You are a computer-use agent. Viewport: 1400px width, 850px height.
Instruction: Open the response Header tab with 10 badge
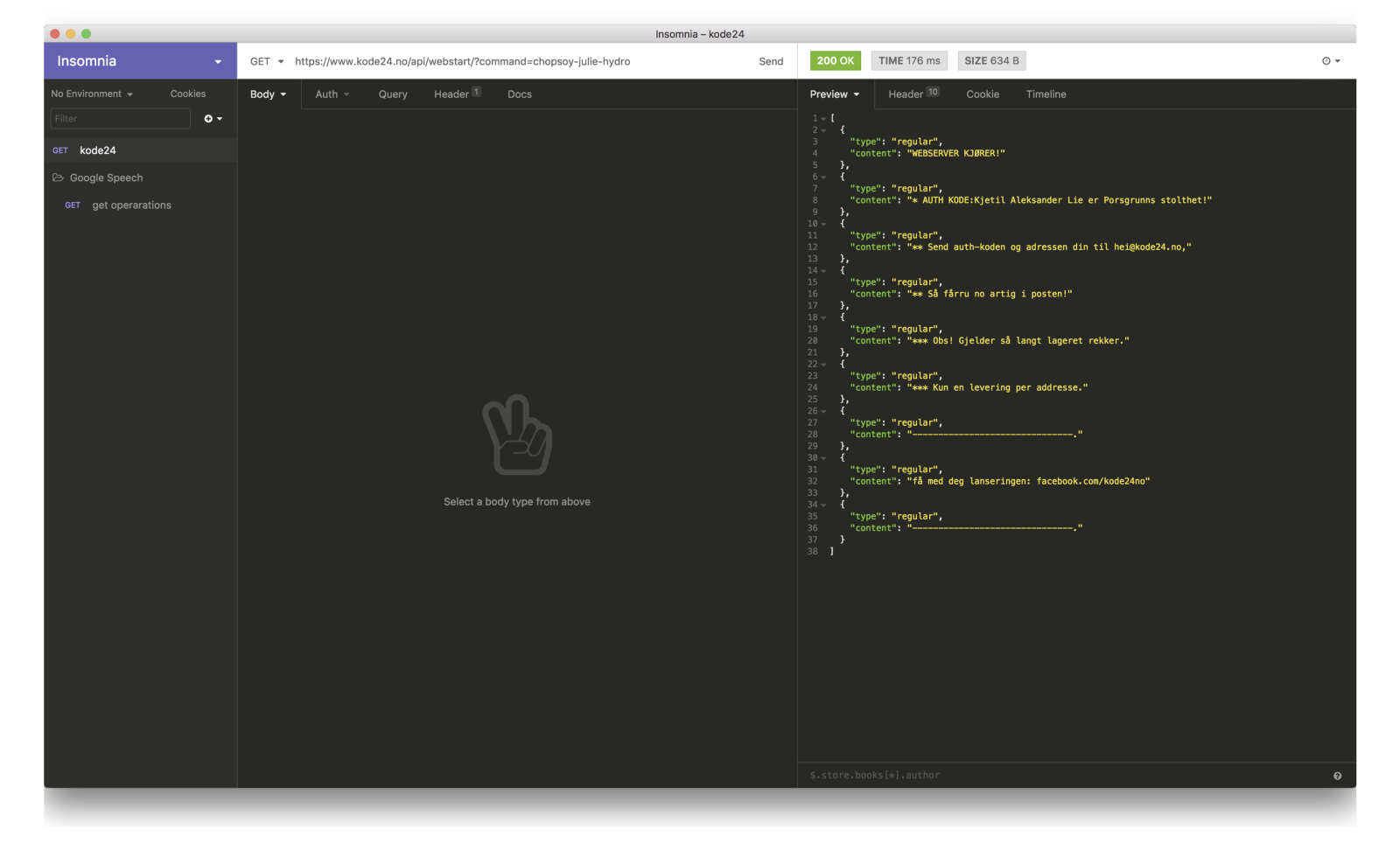pos(913,94)
